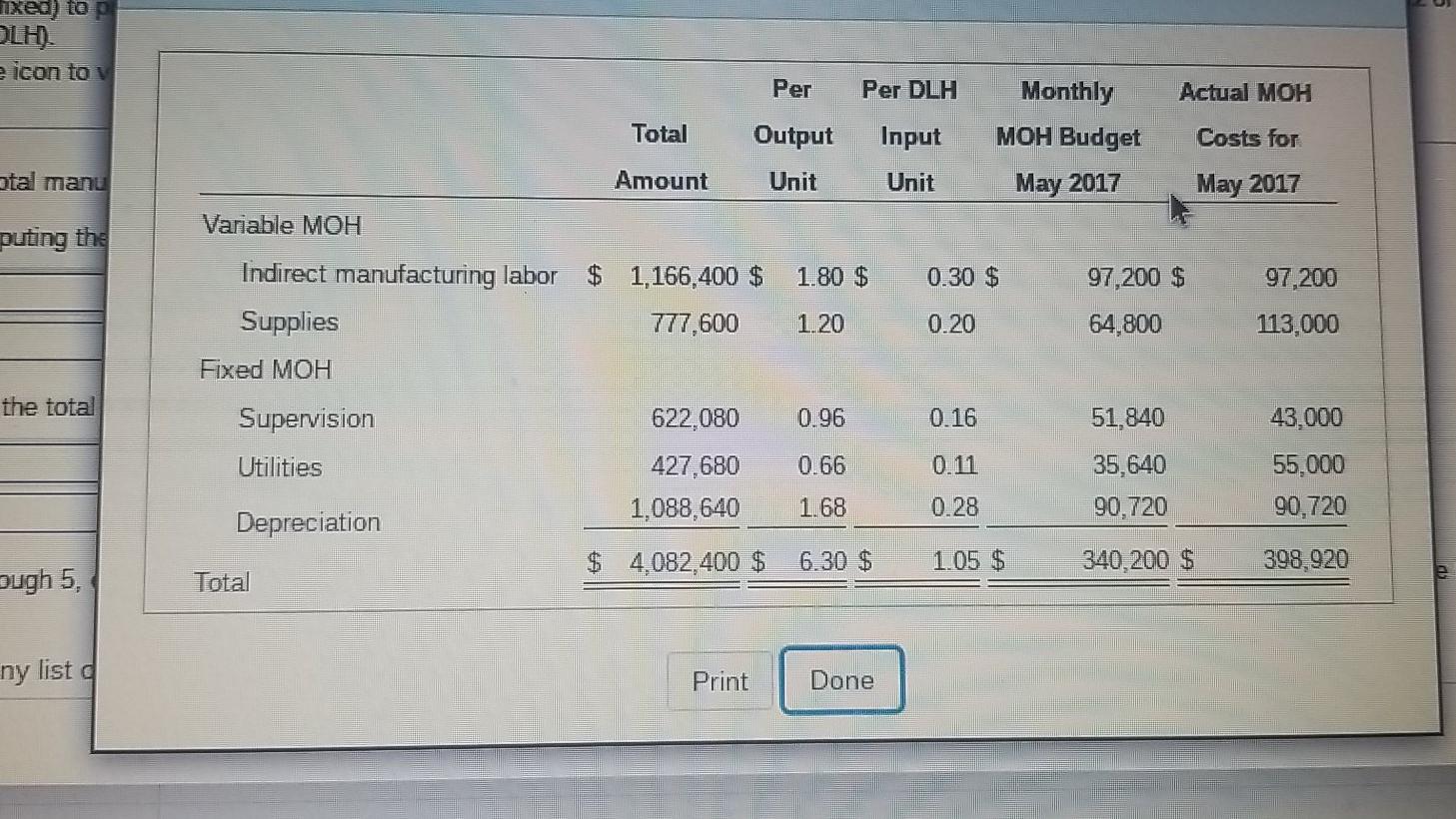Select the Supervision row label

point(305,418)
